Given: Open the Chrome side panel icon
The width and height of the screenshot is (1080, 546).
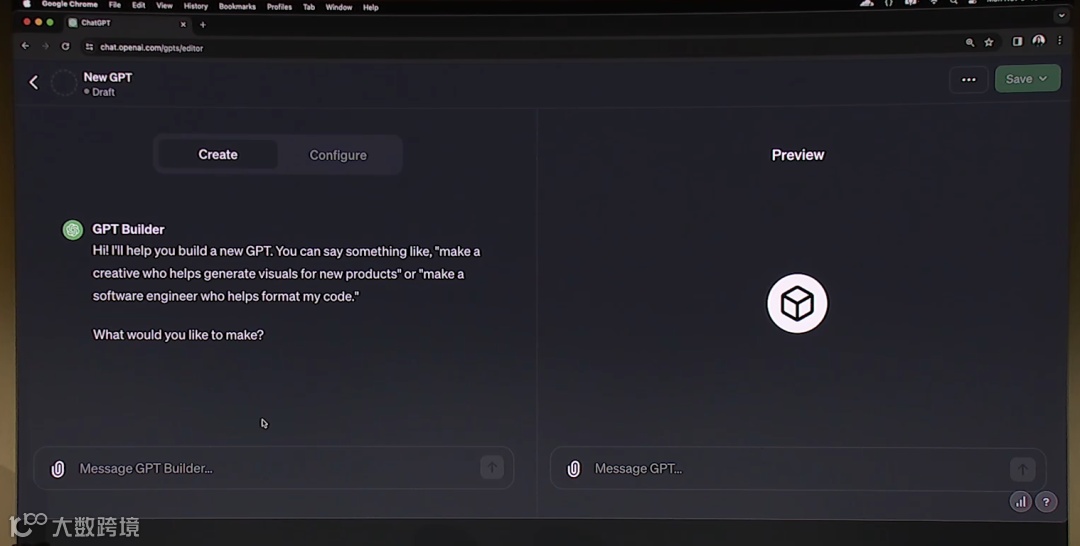Looking at the screenshot, I should [x=1017, y=42].
